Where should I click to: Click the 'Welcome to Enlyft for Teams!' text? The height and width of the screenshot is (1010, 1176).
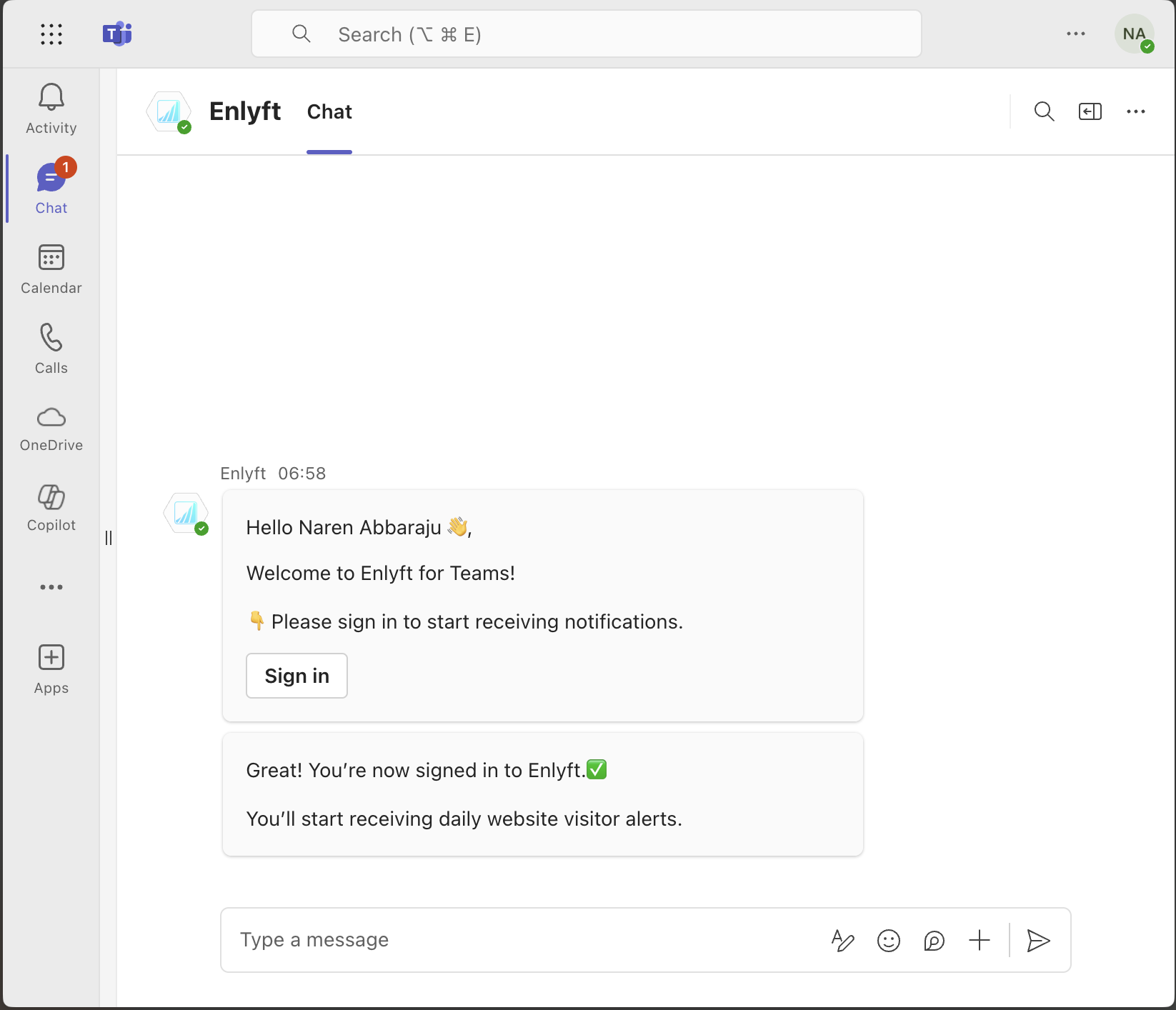coord(381,573)
